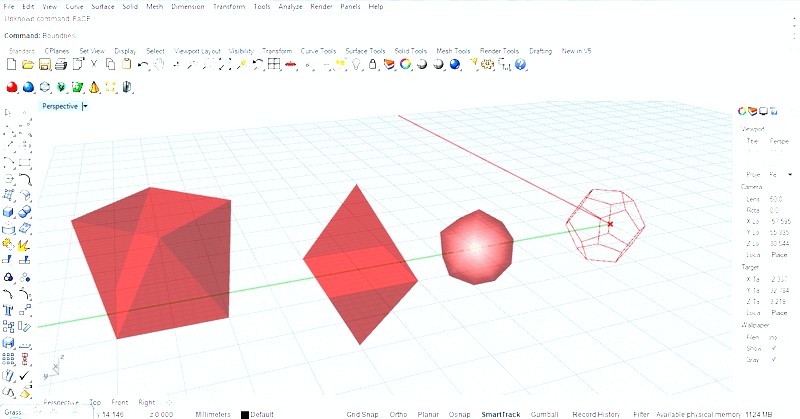The width and height of the screenshot is (800, 419).
Task: Select the Box solid tool in left sidebar
Action: [9, 212]
